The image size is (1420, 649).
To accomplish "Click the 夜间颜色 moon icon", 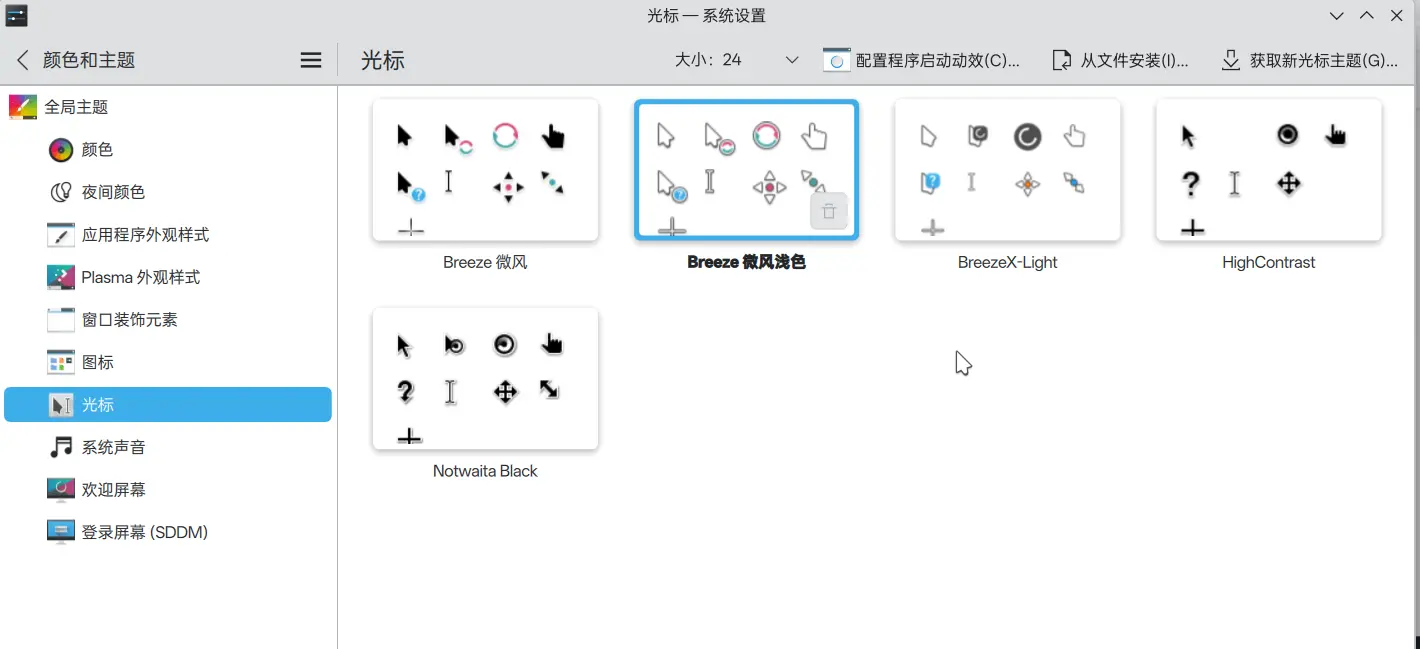I will (61, 192).
